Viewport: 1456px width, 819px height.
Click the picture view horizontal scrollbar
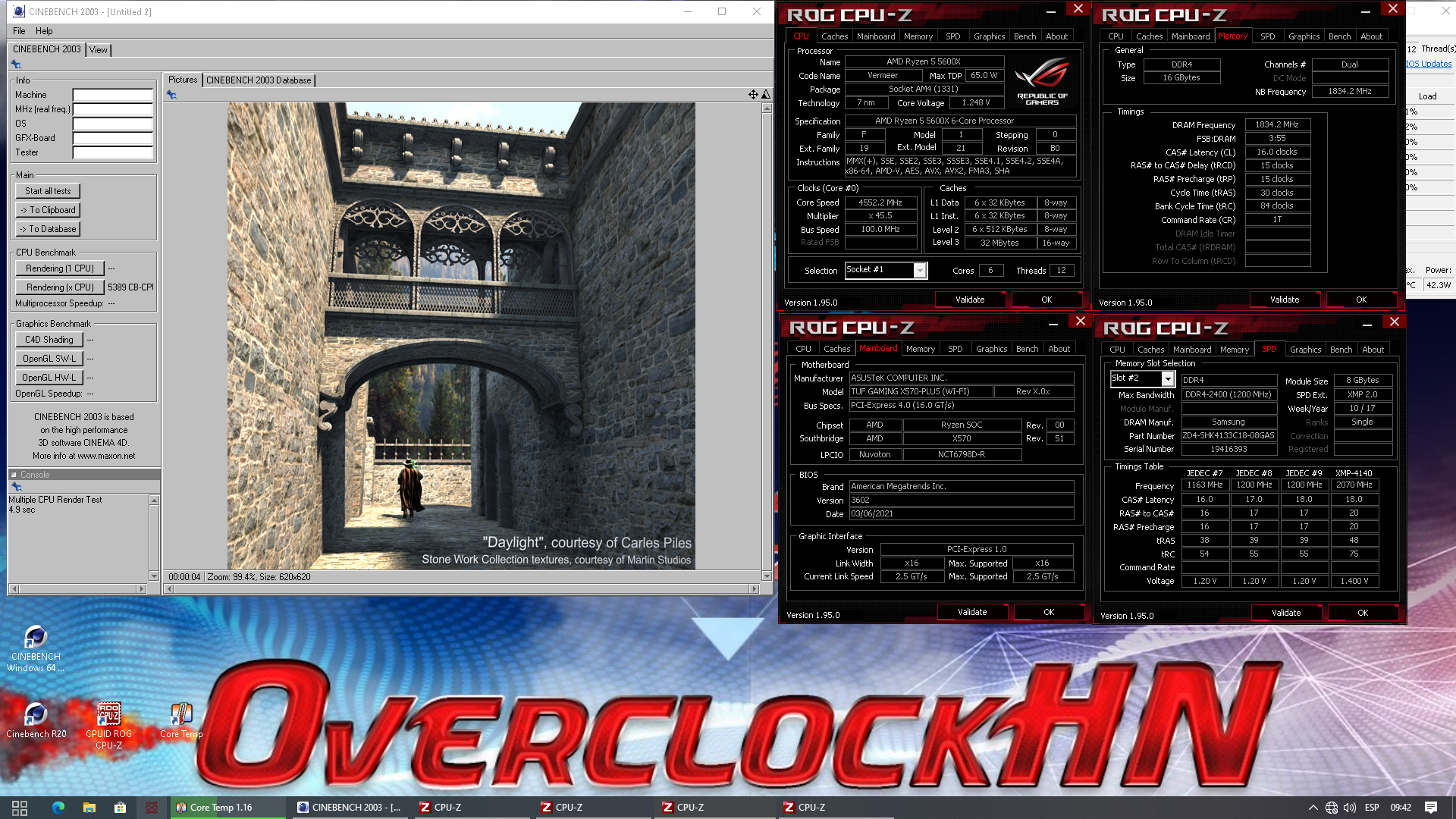pyautogui.click(x=462, y=588)
